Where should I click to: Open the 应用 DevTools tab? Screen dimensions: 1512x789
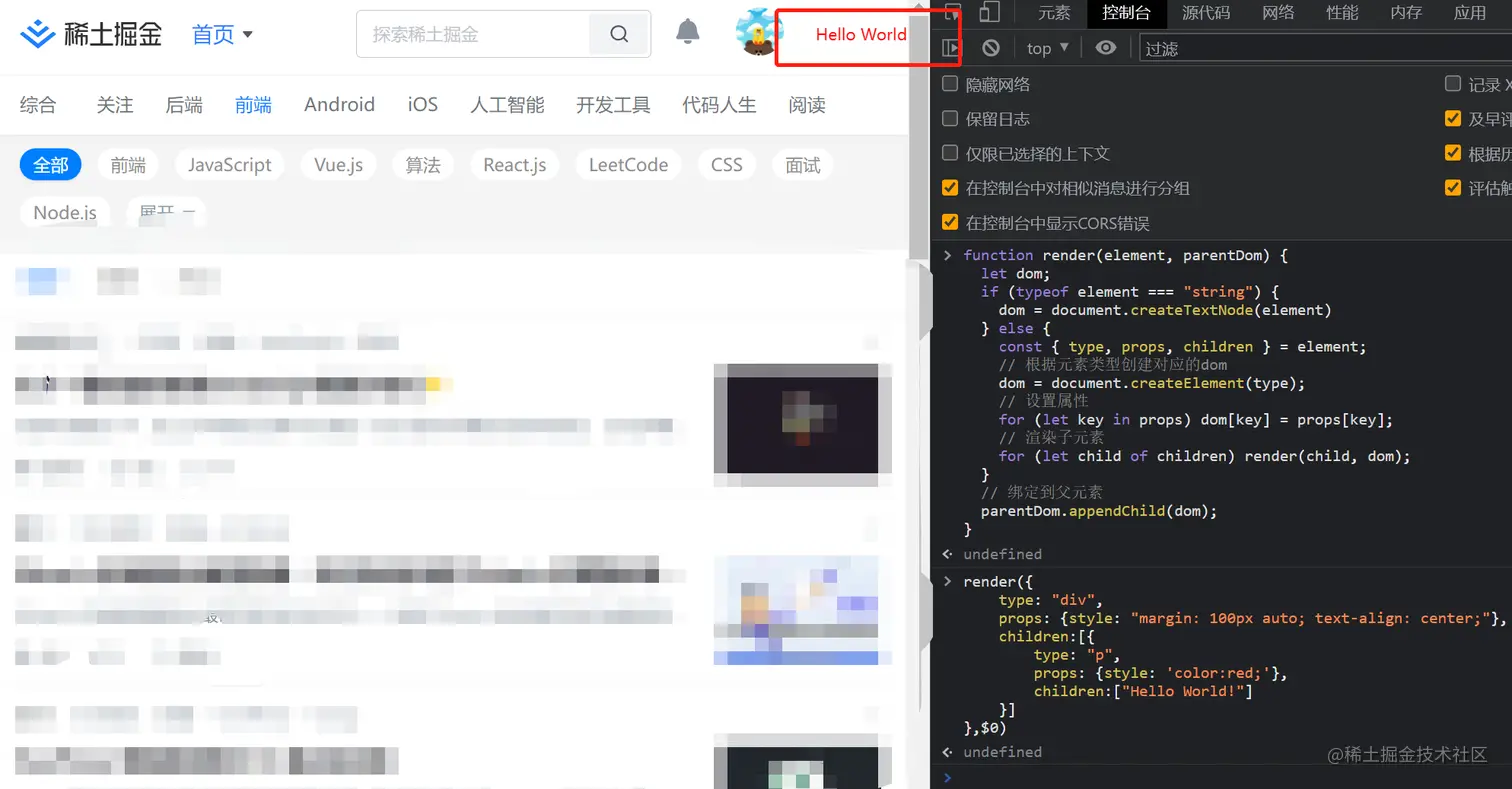[1470, 13]
